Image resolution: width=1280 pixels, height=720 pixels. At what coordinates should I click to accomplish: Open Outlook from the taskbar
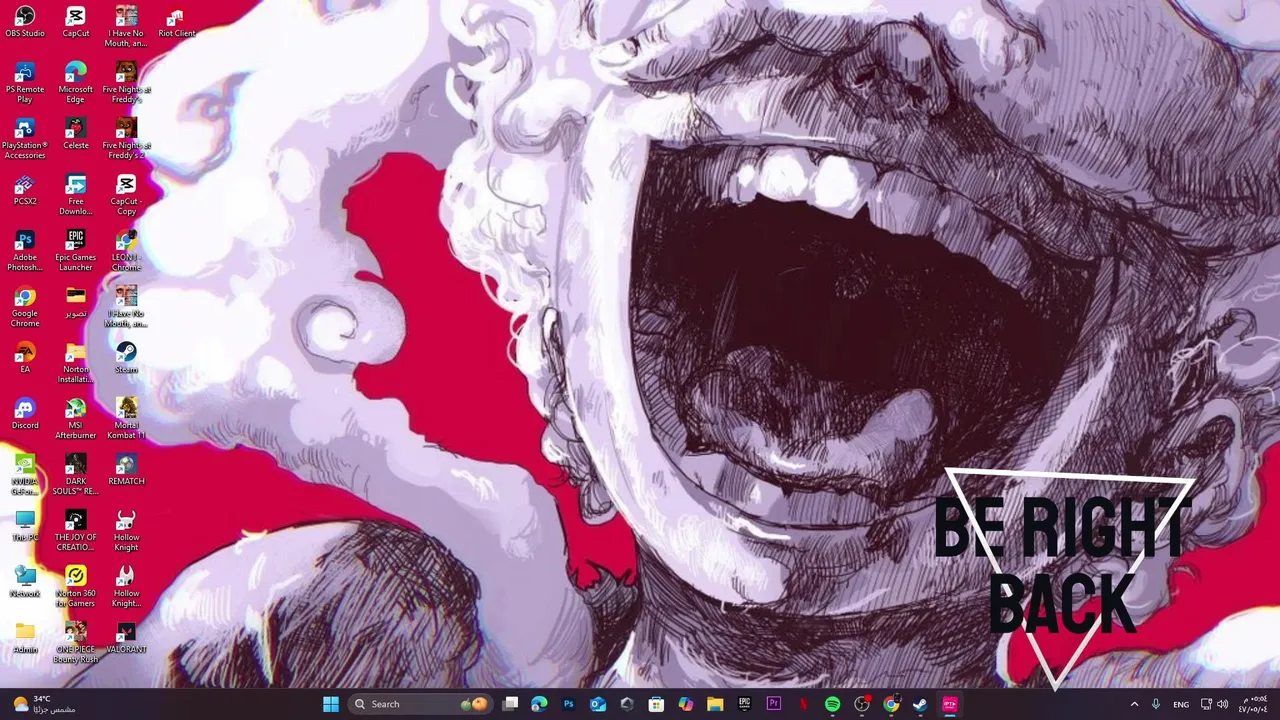pos(598,704)
